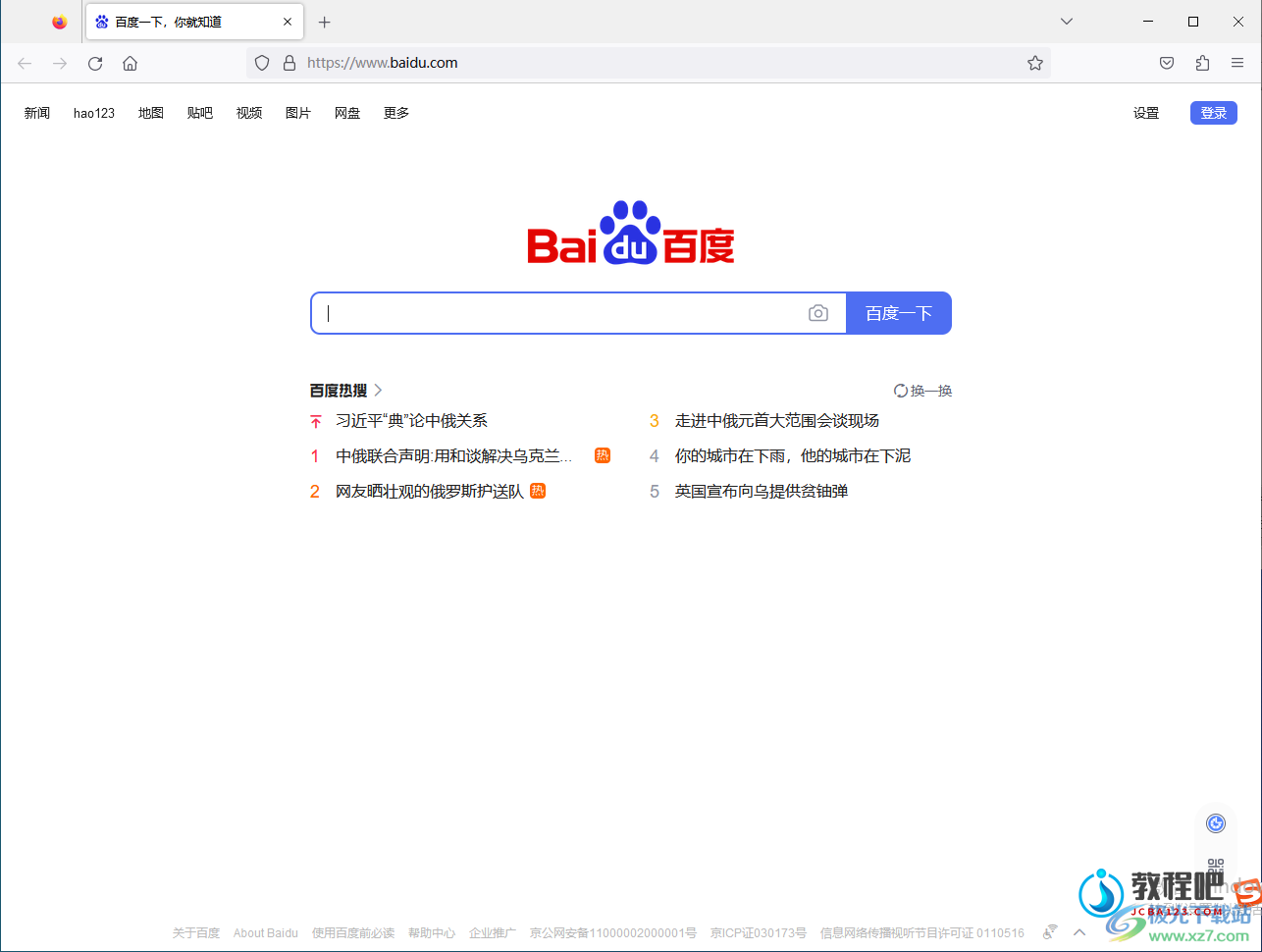Go to the browser home page
Screen dimensions: 1262x952
coord(130,63)
